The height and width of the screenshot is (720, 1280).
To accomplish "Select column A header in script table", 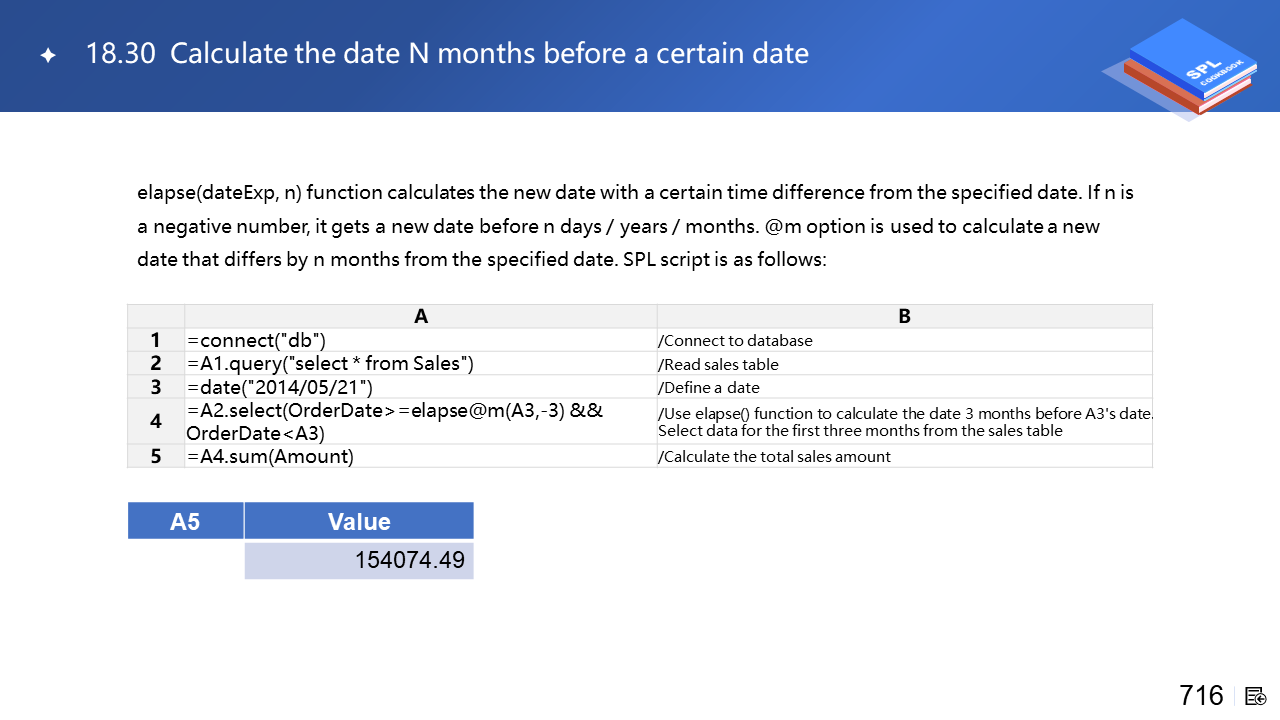I will pos(421,316).
